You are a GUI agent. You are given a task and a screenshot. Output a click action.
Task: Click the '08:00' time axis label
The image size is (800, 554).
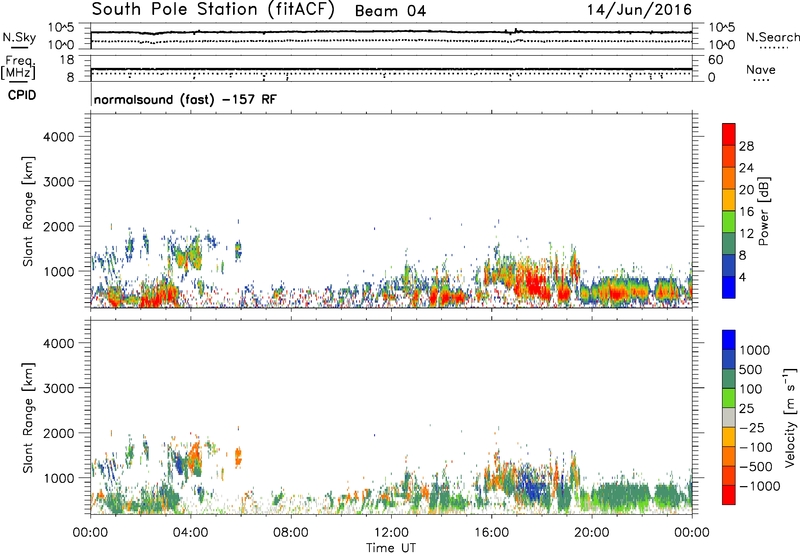point(291,533)
